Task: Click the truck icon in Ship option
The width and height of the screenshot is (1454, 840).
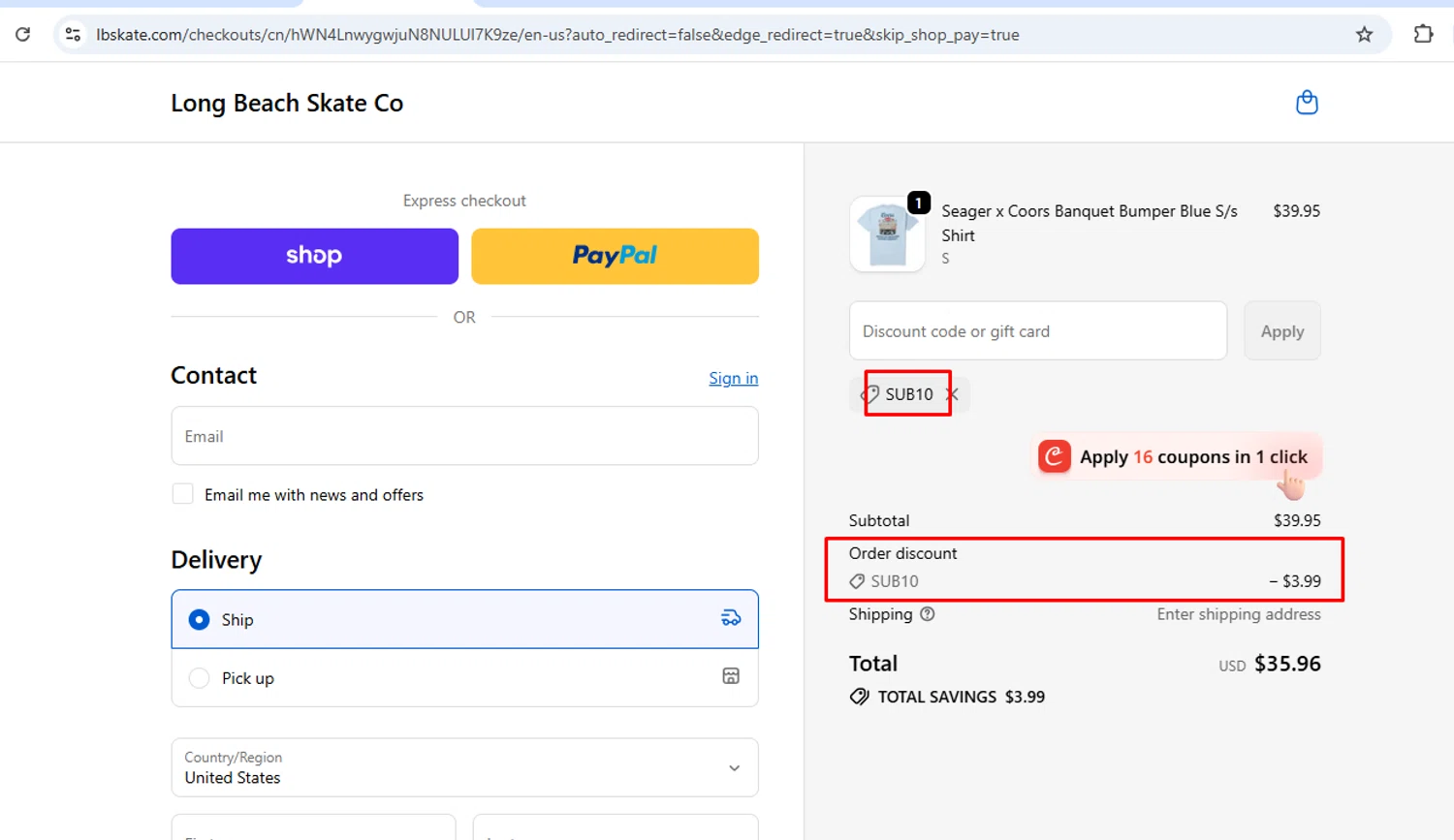Action: coord(731,618)
